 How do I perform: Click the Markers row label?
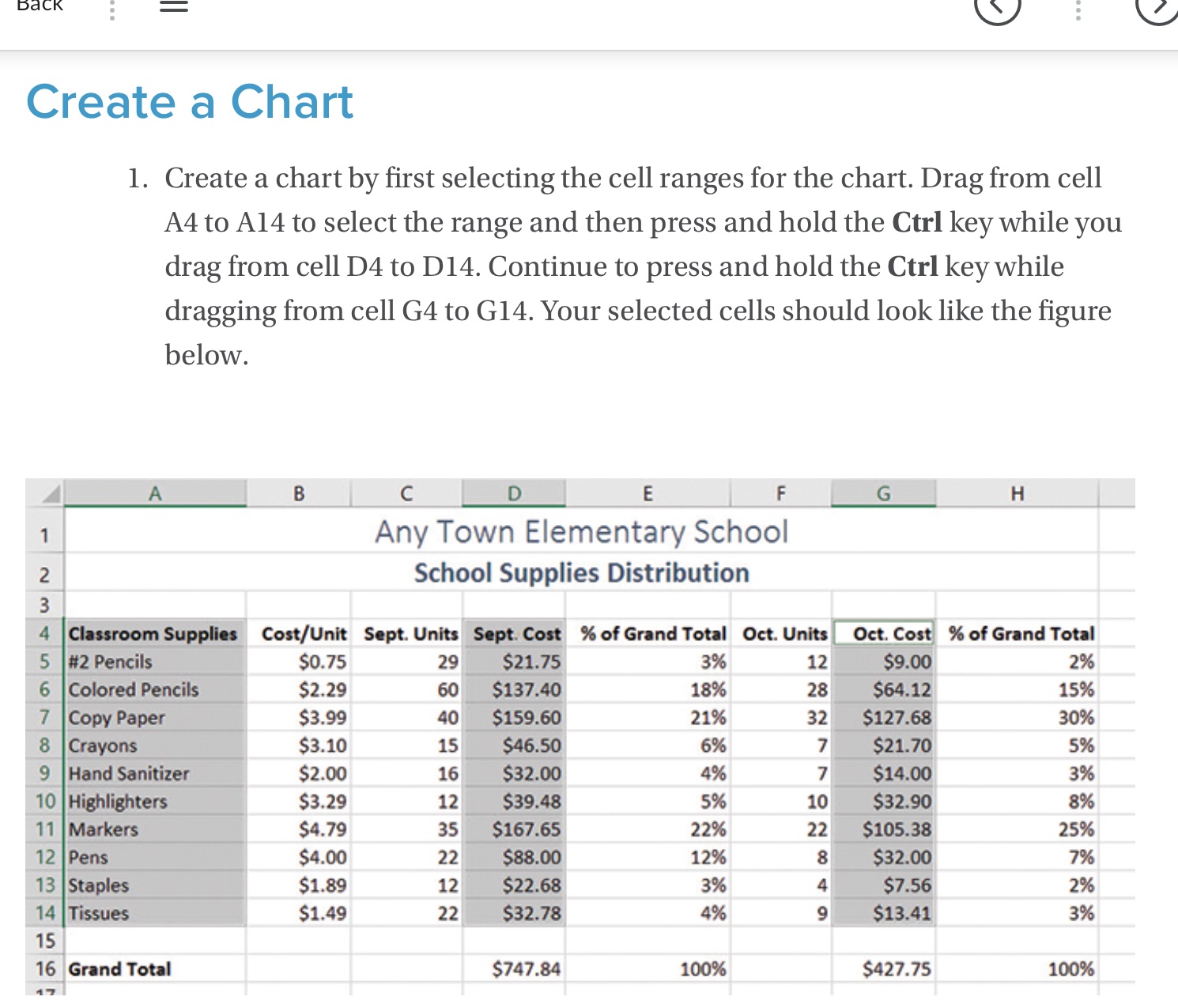tap(104, 829)
